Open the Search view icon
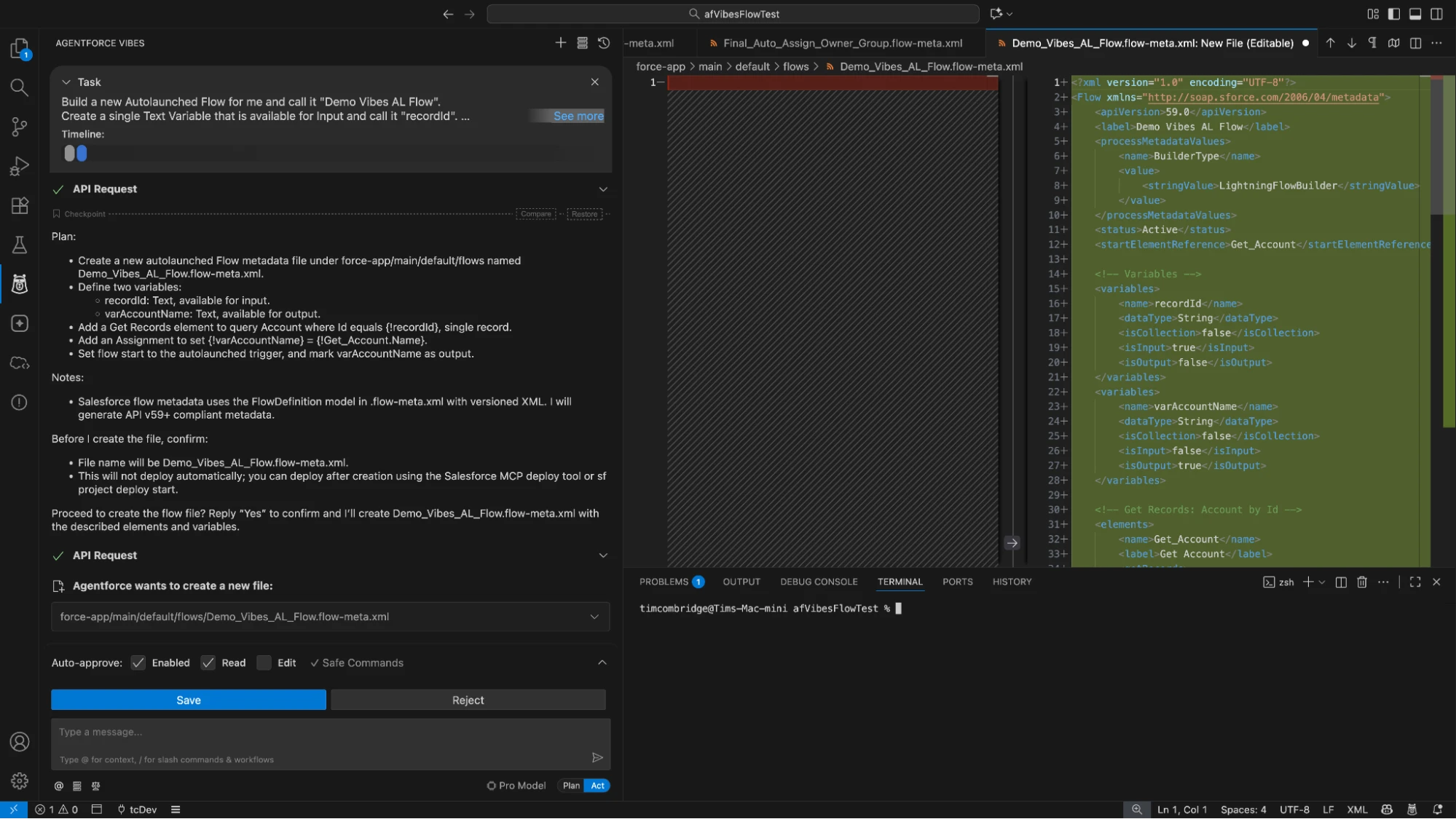 [x=20, y=87]
